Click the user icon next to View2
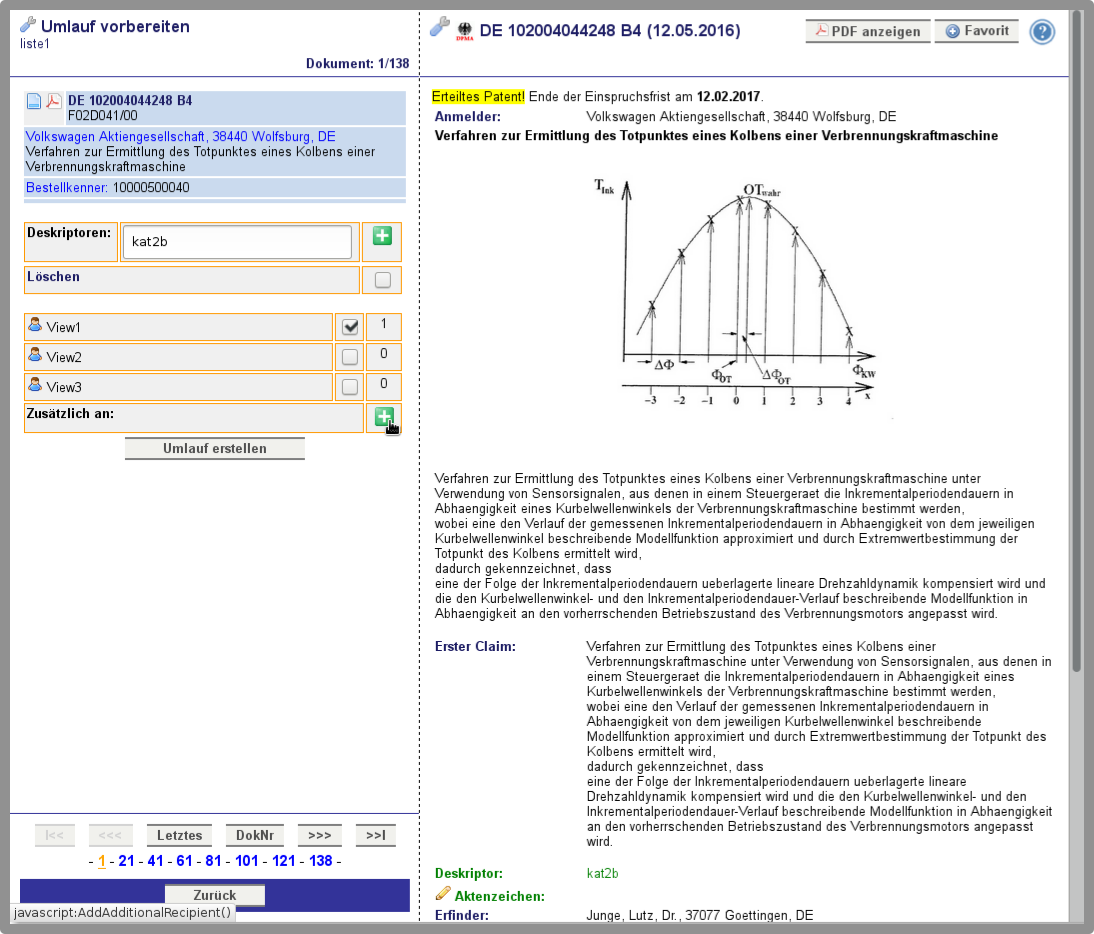Viewport: 1094px width, 934px height. (35, 355)
